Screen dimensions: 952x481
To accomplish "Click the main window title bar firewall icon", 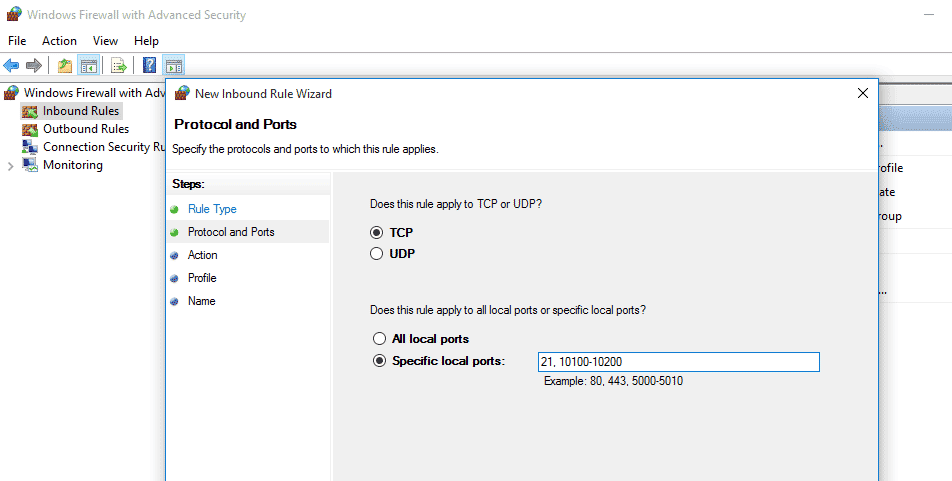I will point(15,14).
